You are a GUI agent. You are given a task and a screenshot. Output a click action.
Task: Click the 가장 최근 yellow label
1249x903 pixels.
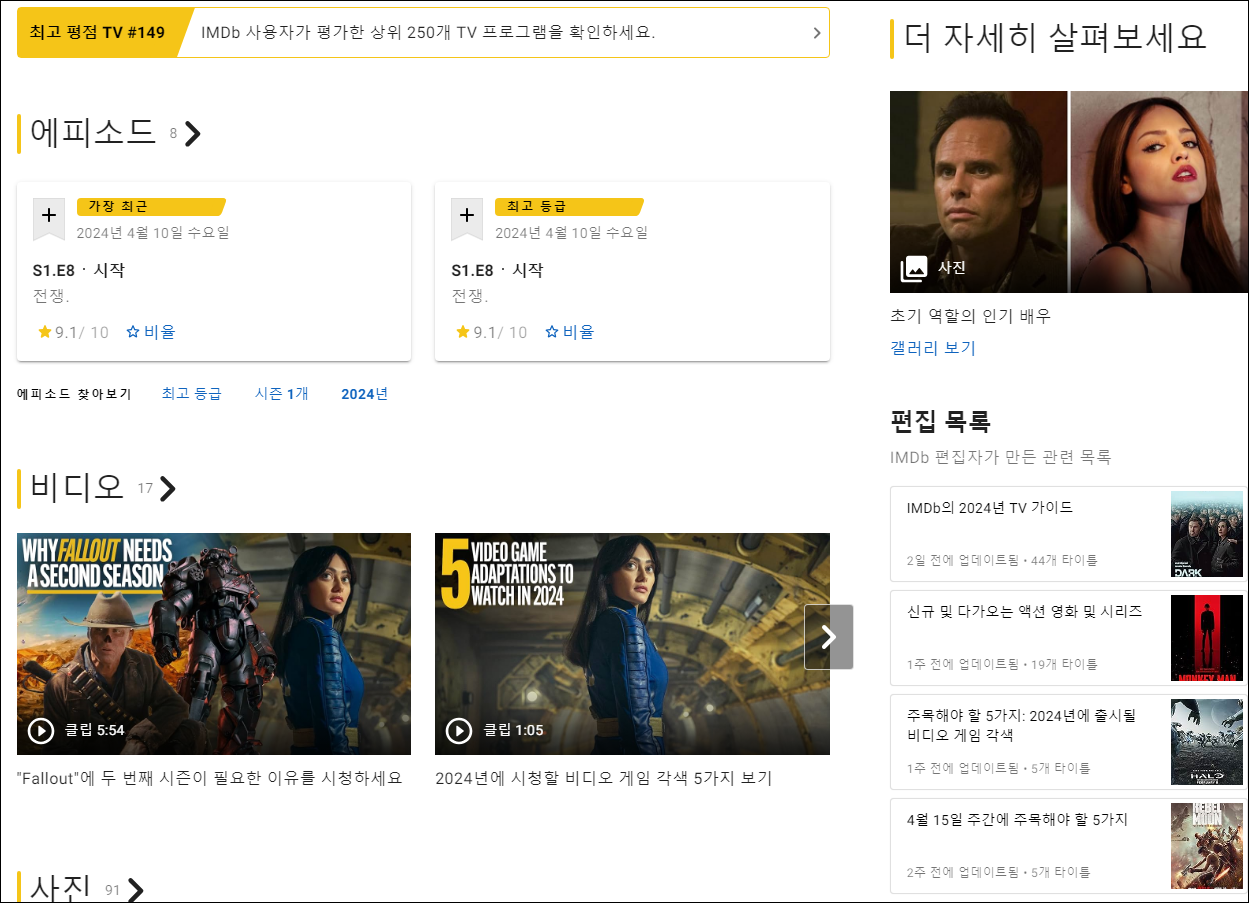click(151, 207)
